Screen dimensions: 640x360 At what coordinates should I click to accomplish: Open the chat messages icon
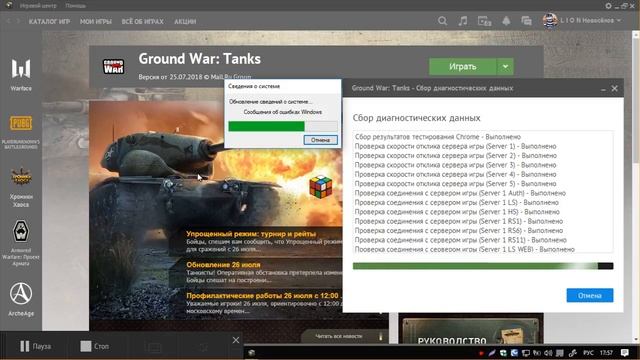pyautogui.click(x=527, y=21)
